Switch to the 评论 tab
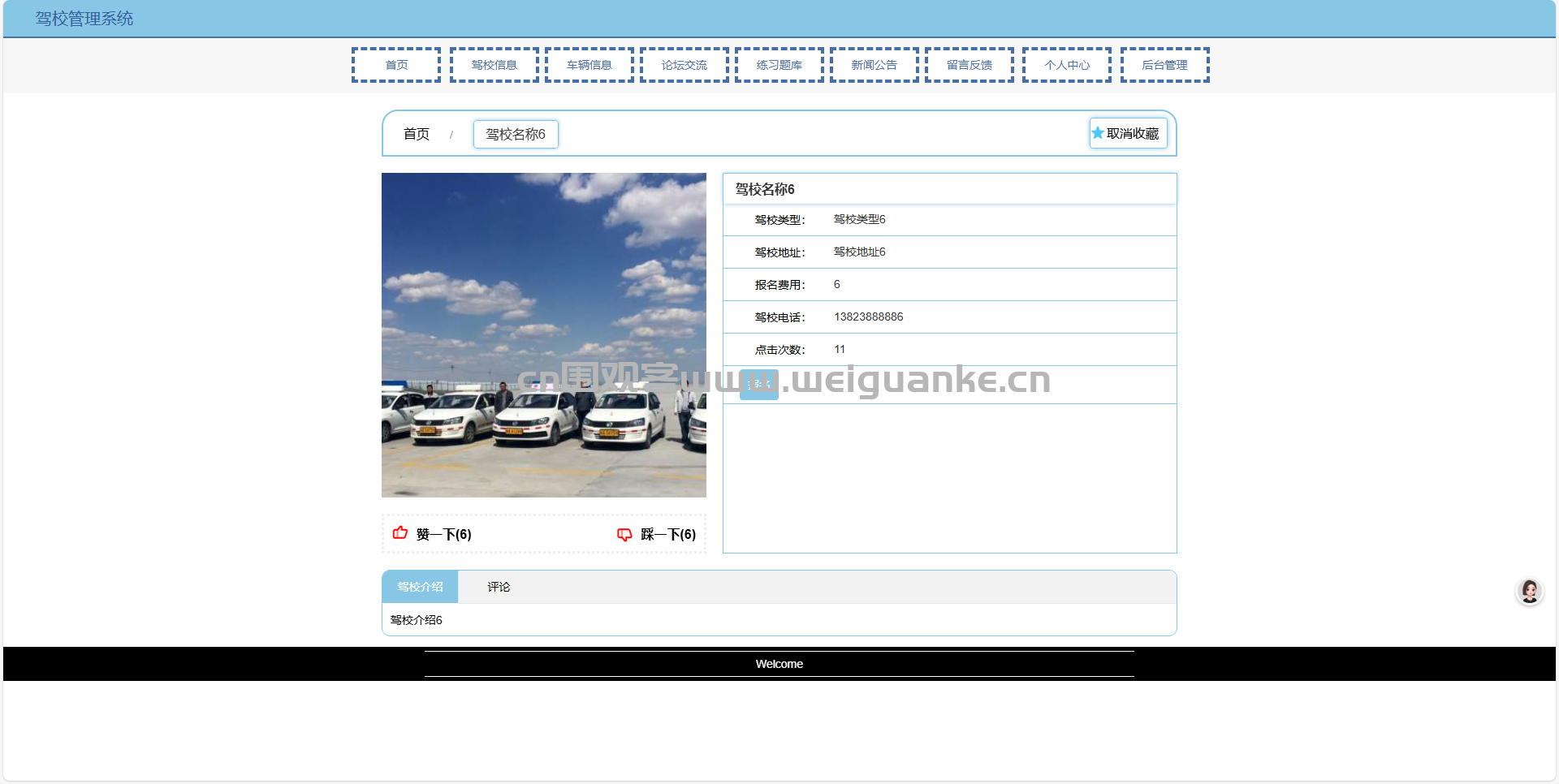This screenshot has height=784, width=1559. [x=499, y=587]
